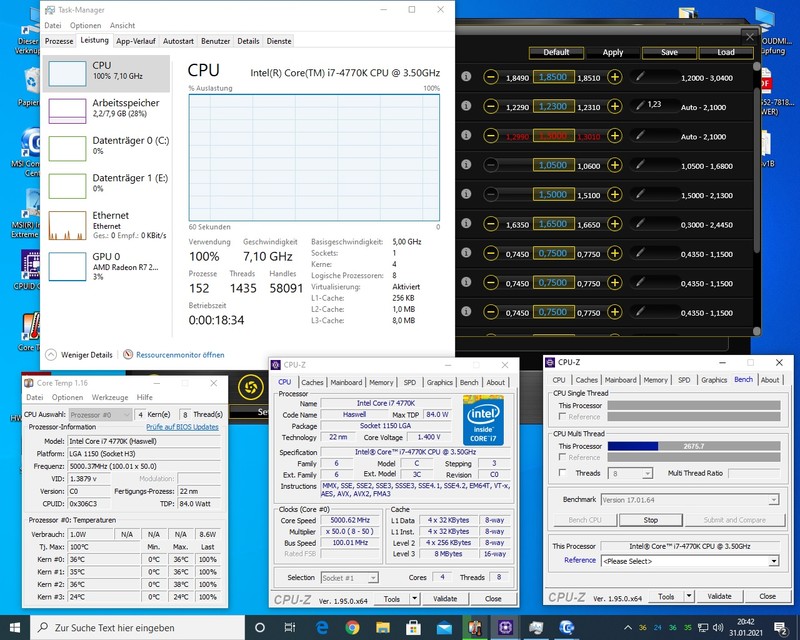Open the Windows Start menu
The image size is (800, 640).
[x=15, y=627]
